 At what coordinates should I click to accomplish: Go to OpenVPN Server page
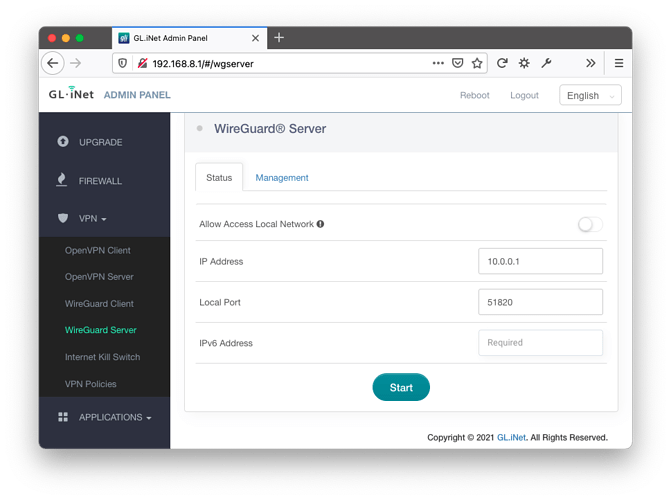pos(99,277)
